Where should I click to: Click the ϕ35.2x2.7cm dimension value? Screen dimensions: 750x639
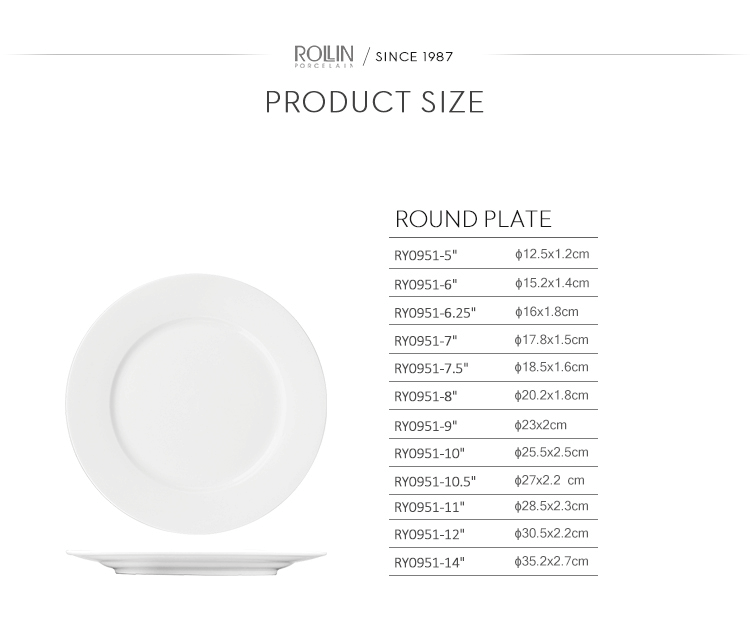coord(552,562)
